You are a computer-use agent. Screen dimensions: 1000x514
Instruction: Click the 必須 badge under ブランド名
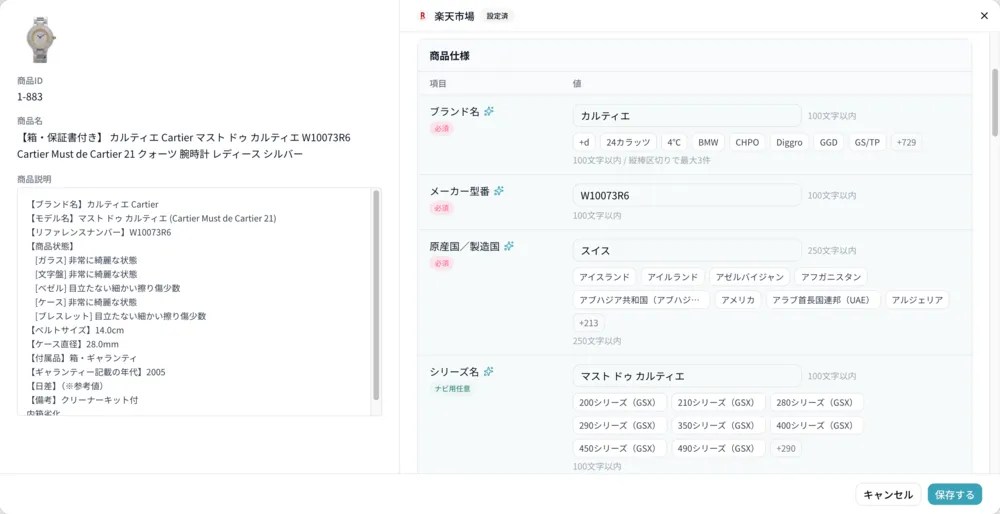441,128
